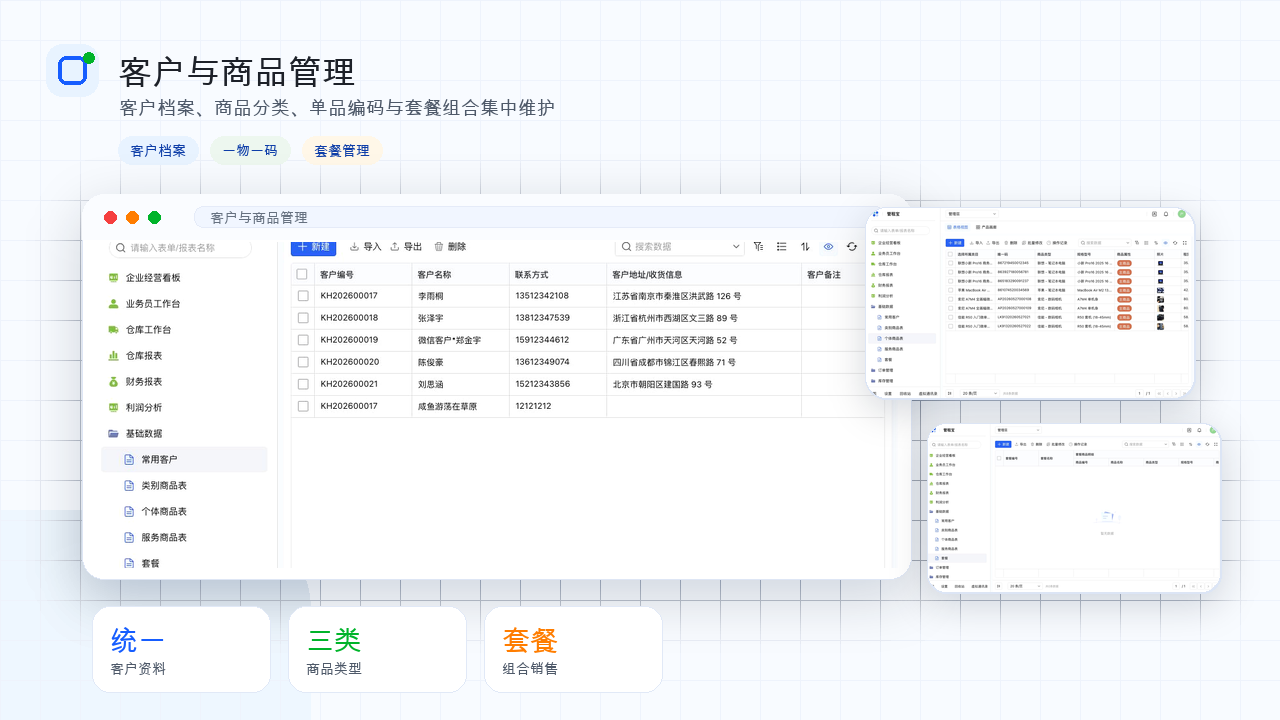Tick the select-all checkbox in the table header
The height and width of the screenshot is (720, 1280).
pyautogui.click(x=302, y=274)
